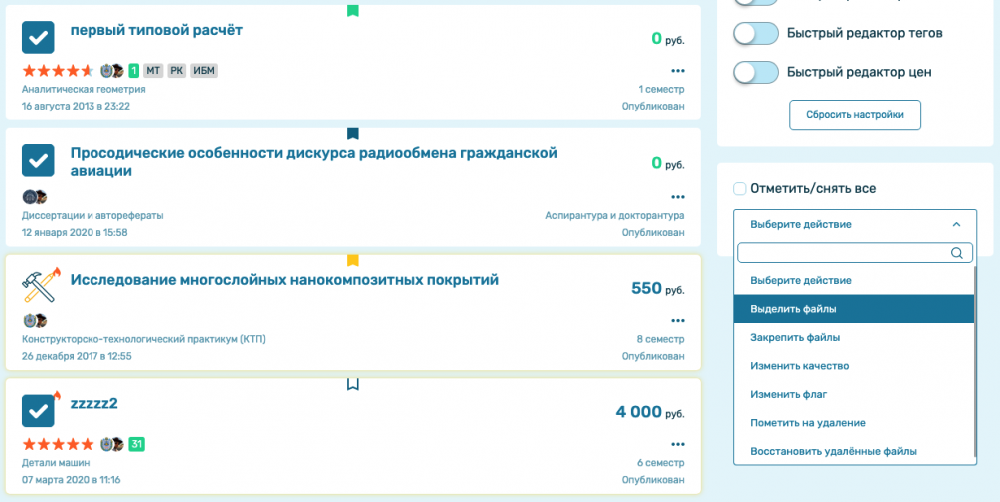This screenshot has width=1000, height=502.
Task: Click the green bookmark on первый типовой расчёт
Action: pyautogui.click(x=352, y=11)
